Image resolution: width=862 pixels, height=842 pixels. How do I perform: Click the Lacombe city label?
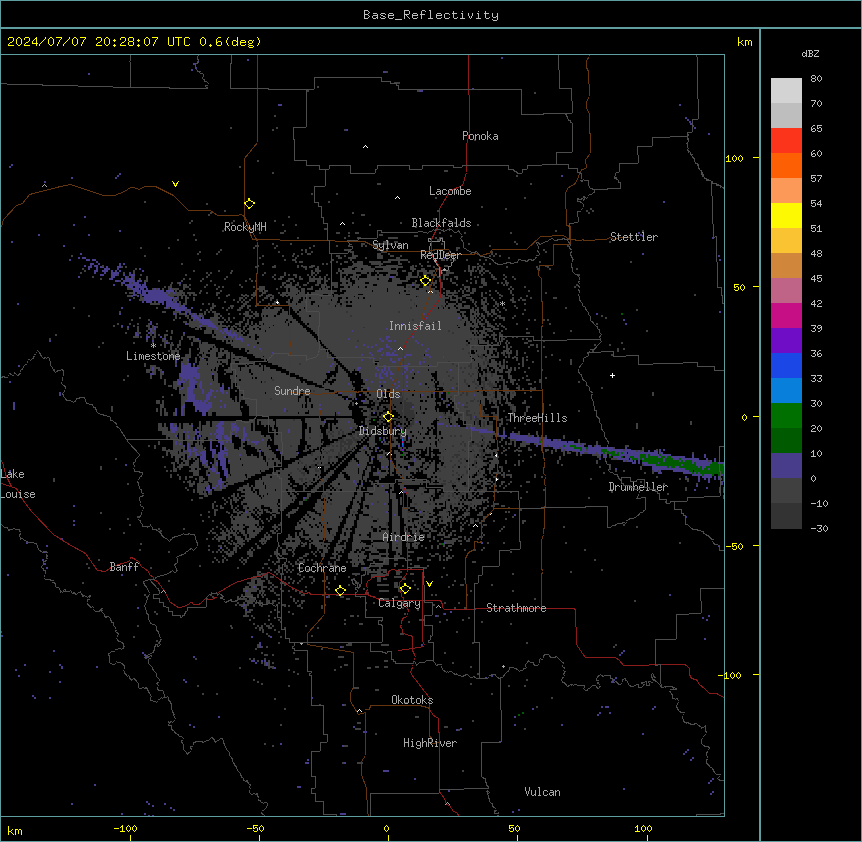(x=450, y=191)
